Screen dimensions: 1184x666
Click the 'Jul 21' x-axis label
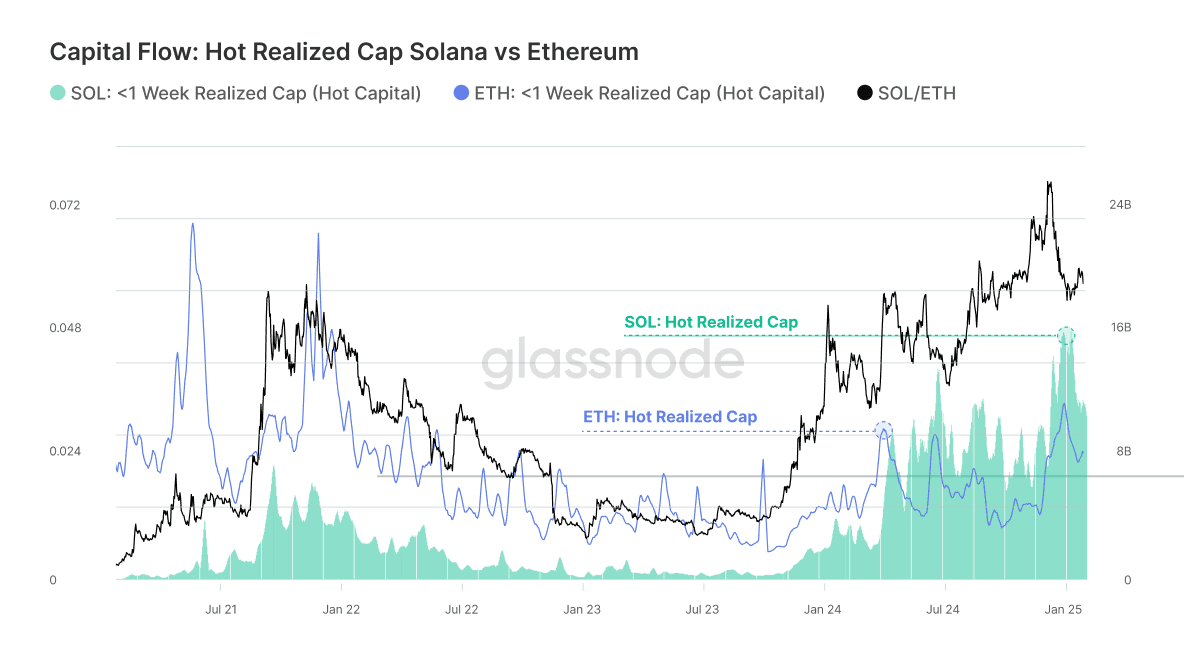[x=221, y=608]
